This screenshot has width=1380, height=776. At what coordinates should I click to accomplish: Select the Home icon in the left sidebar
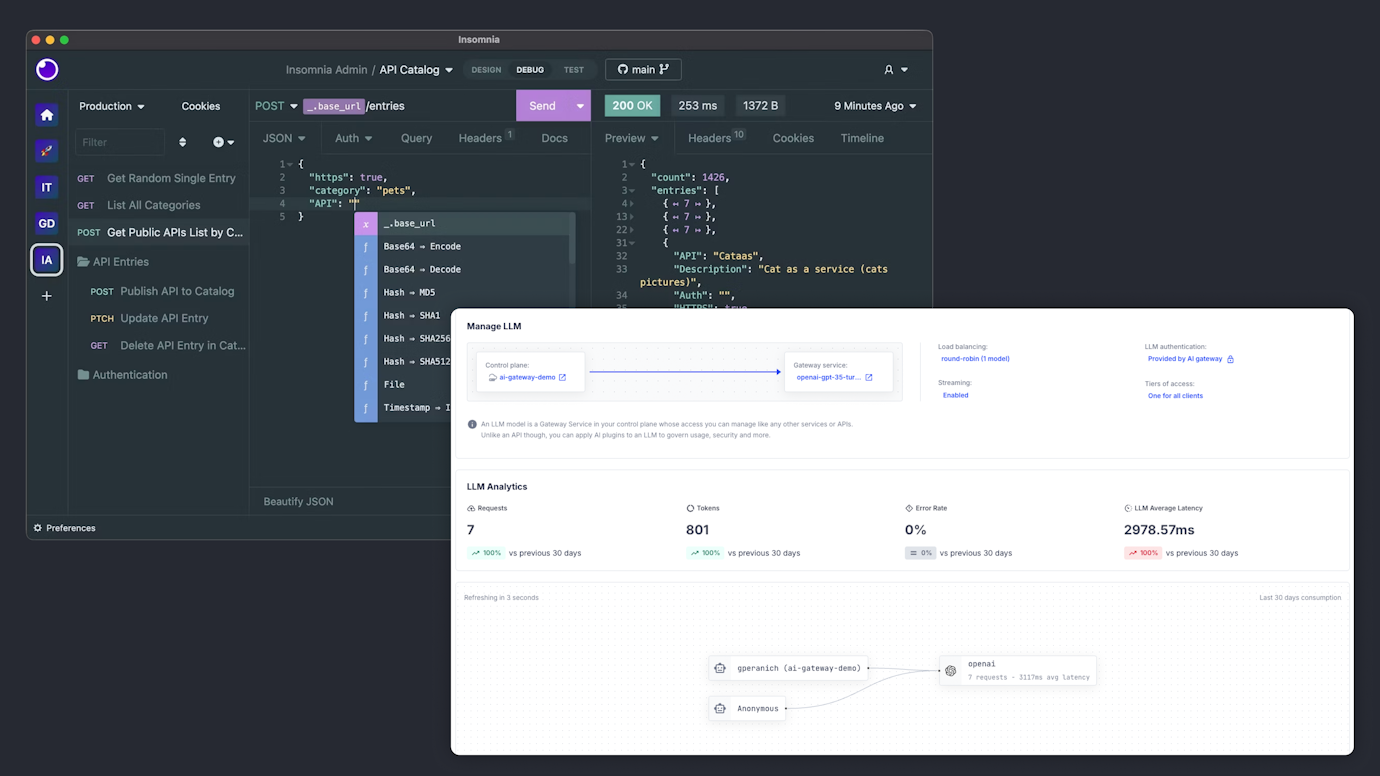46,115
